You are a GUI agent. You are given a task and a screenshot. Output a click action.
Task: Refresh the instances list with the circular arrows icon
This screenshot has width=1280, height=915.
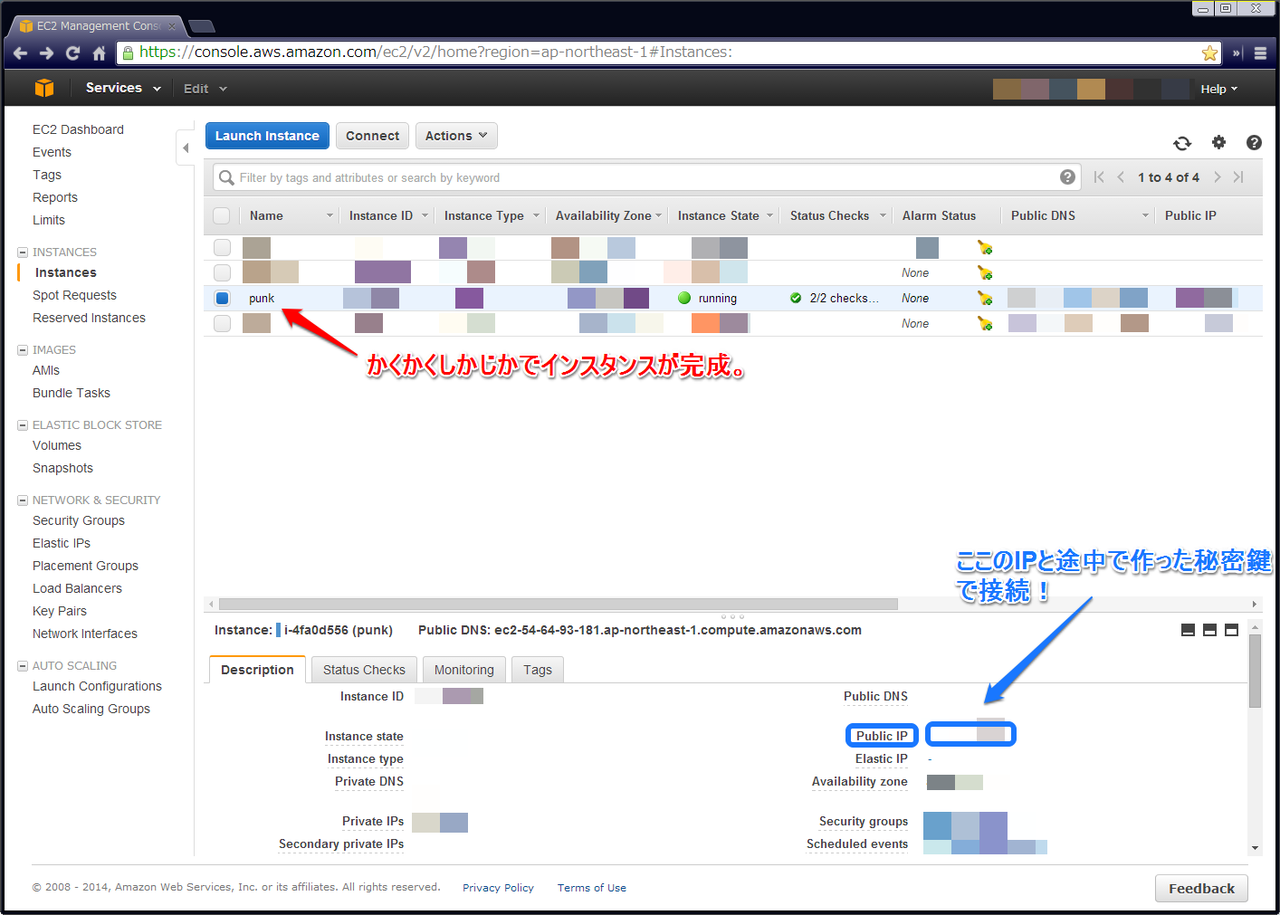coord(1182,143)
